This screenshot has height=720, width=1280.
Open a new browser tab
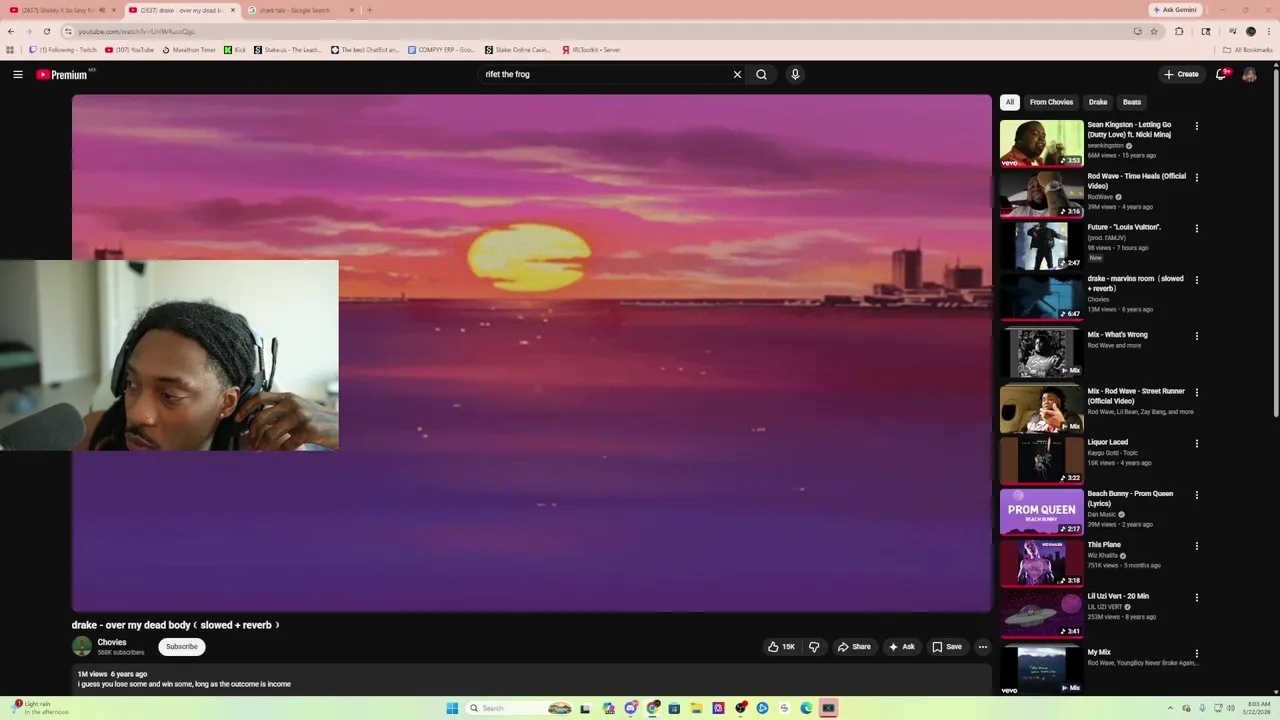tap(370, 10)
